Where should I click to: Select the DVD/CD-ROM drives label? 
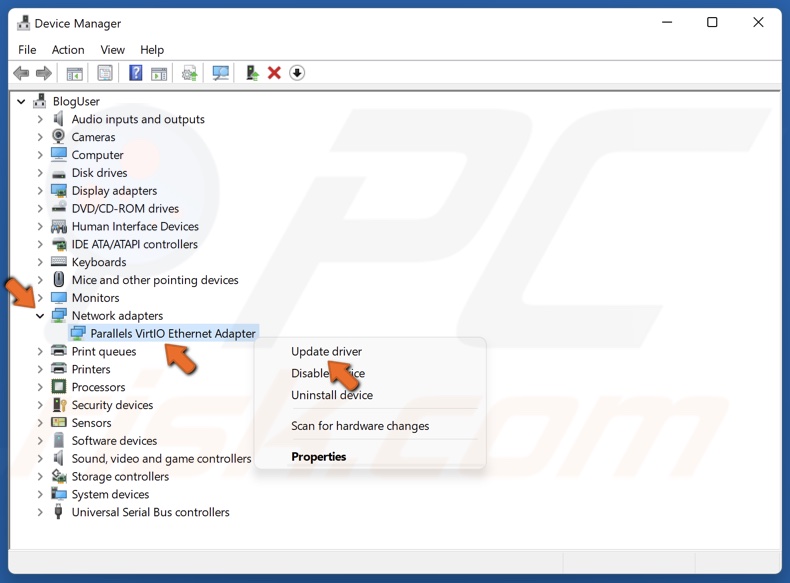pos(125,208)
